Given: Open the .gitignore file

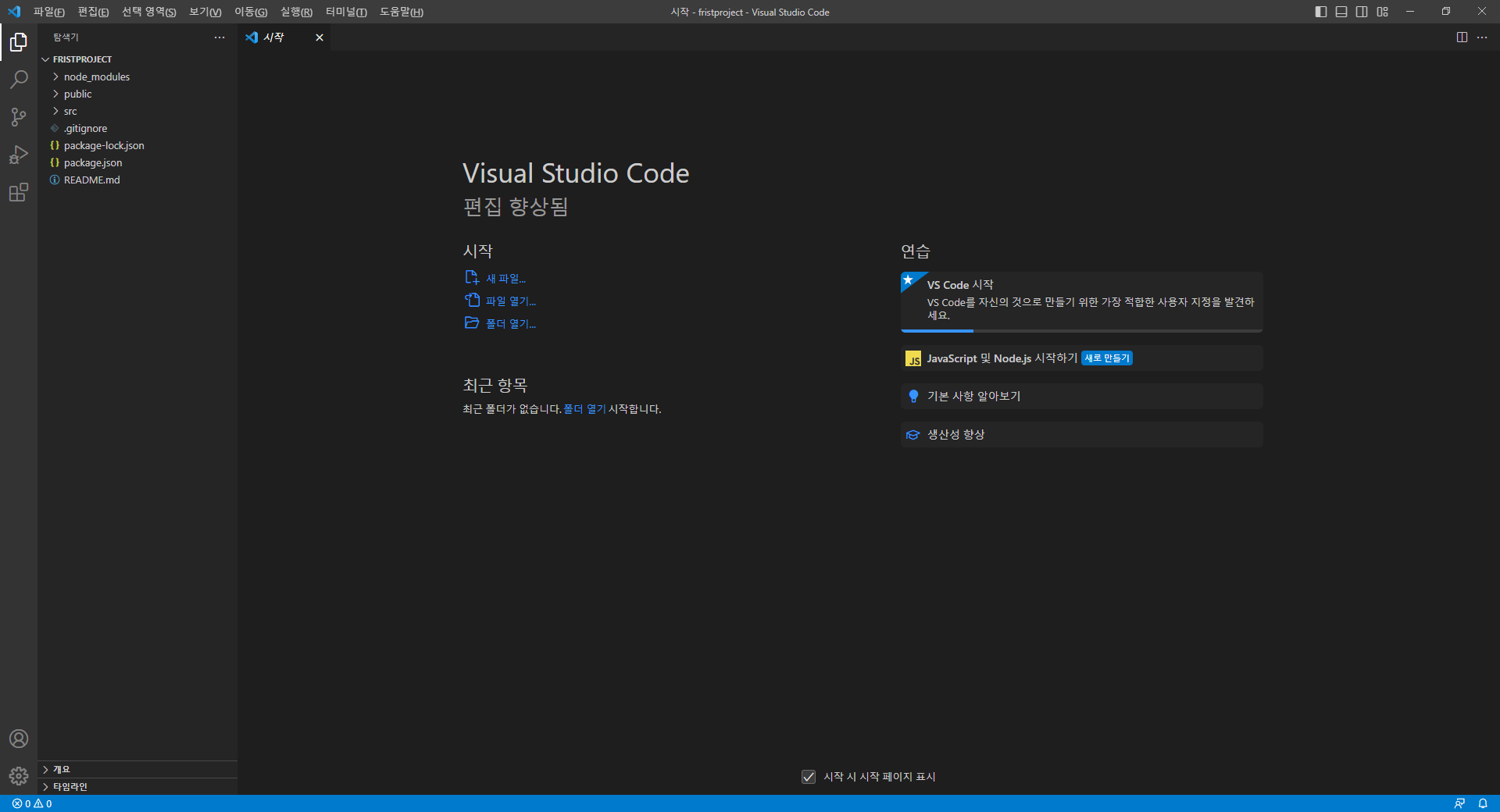Looking at the screenshot, I should (x=137, y=128).
